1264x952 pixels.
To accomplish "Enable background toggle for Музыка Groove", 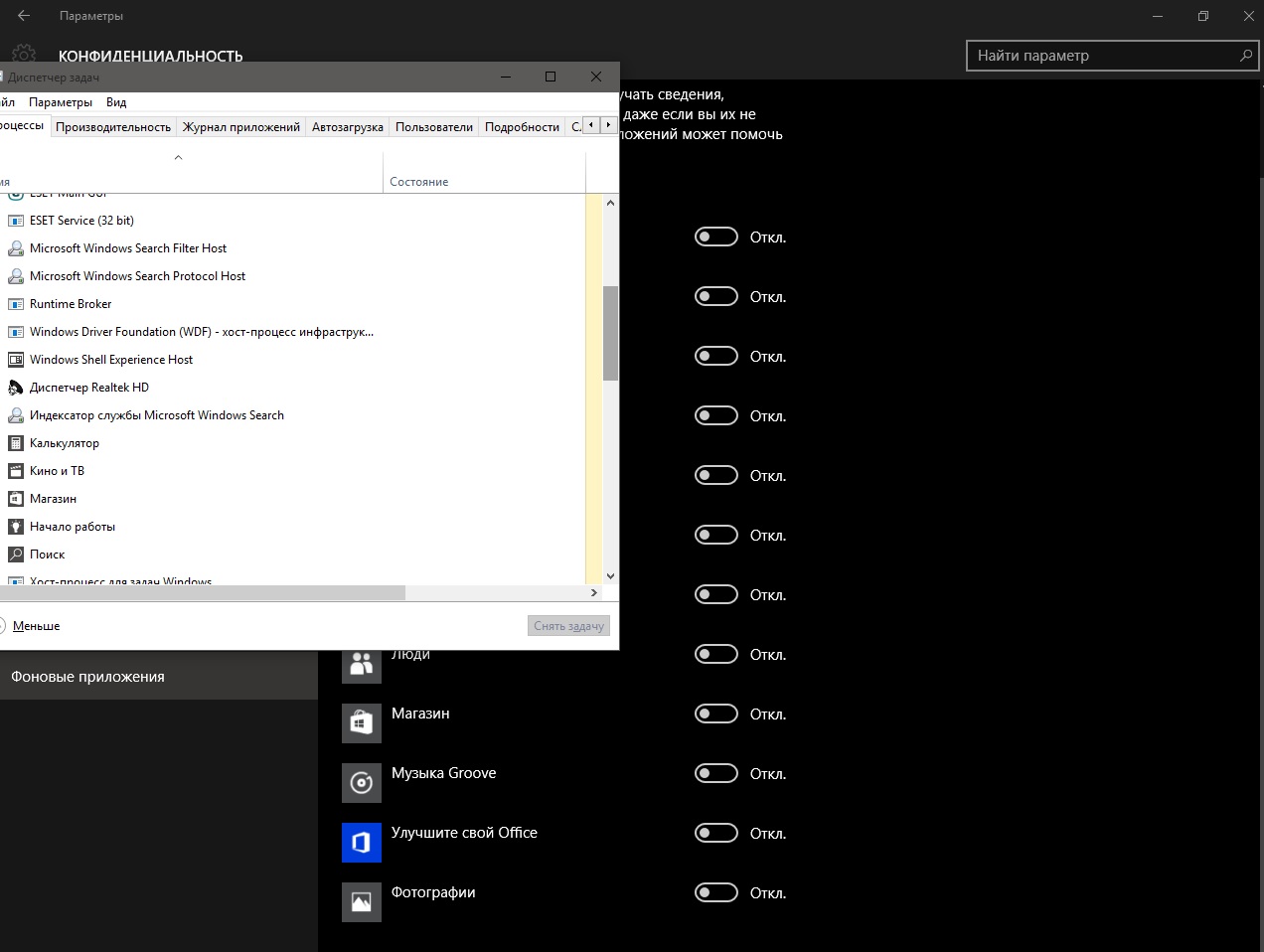I will pos(716,773).
